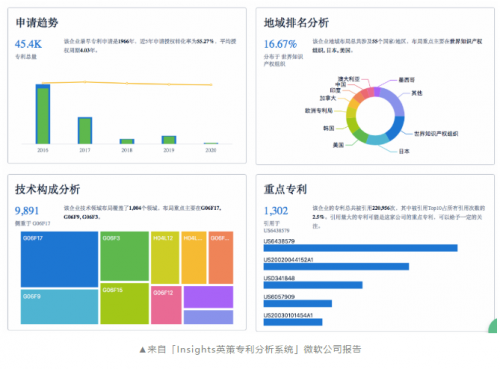Click the 申请趋势 panel heading

coord(37,23)
